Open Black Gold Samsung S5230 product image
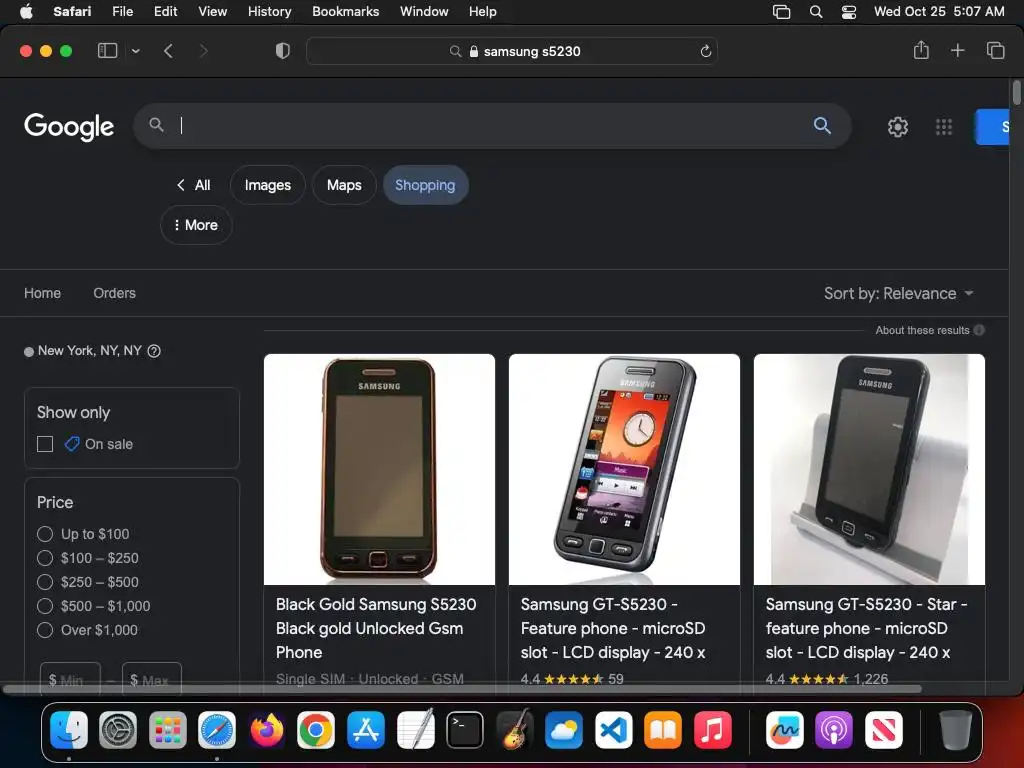The image size is (1024, 768). point(379,470)
